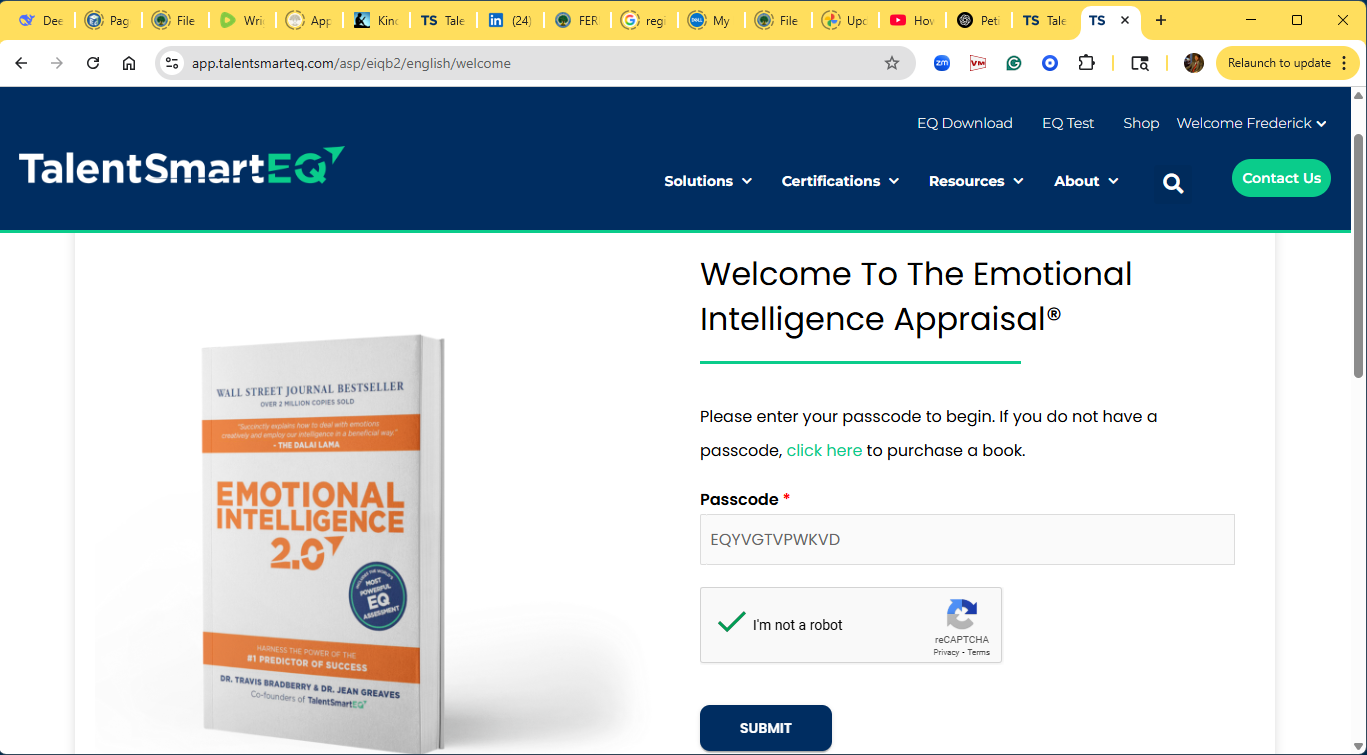Image resolution: width=1367 pixels, height=755 pixels.
Task: Click the reCAPTCHA logo
Action: tap(961, 614)
